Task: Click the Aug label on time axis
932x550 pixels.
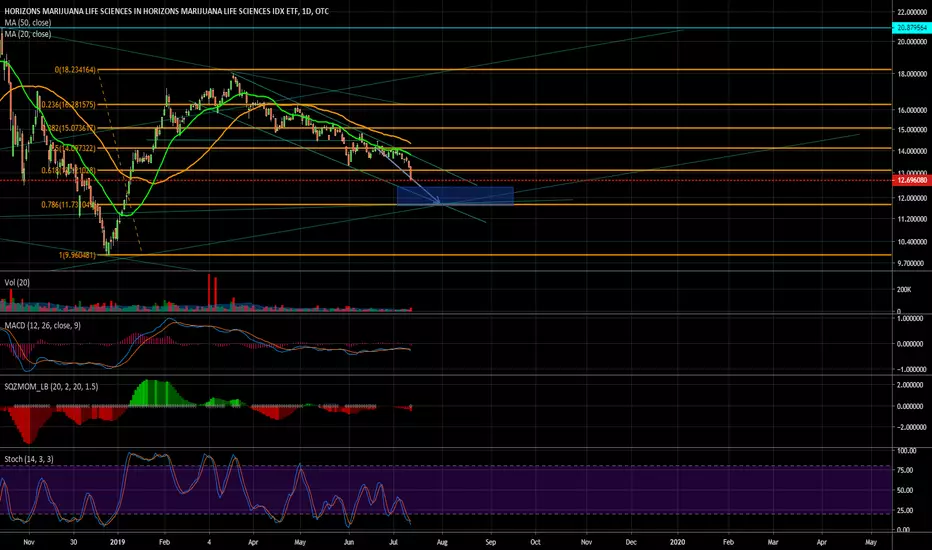Action: [442, 542]
